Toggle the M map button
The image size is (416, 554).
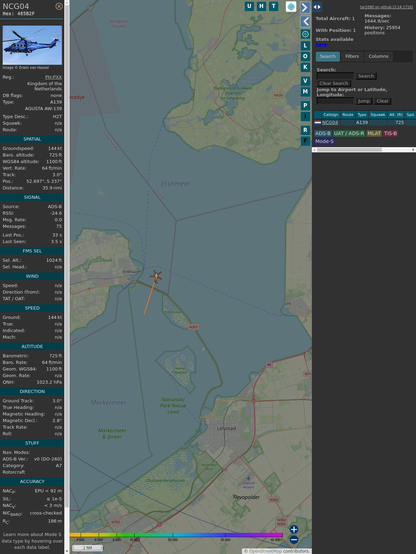point(305,92)
